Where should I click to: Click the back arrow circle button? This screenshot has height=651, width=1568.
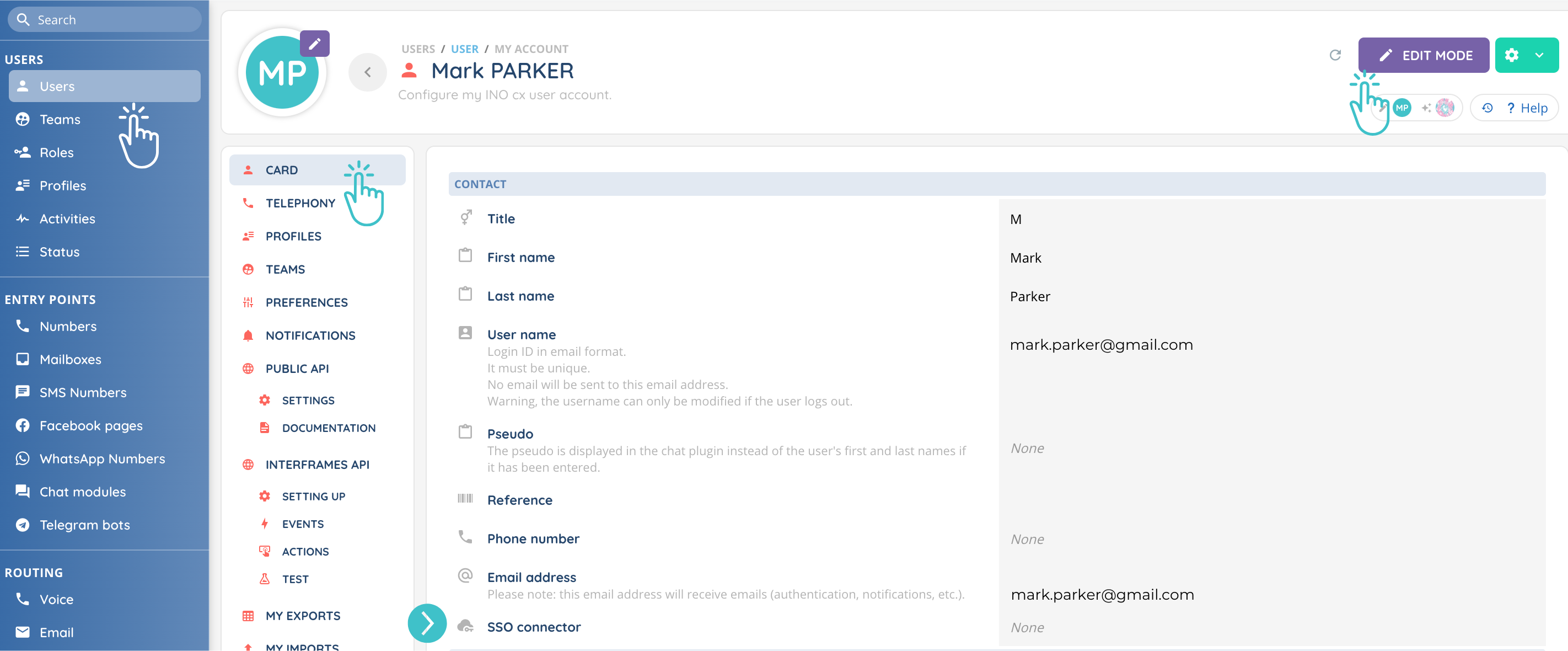click(368, 72)
